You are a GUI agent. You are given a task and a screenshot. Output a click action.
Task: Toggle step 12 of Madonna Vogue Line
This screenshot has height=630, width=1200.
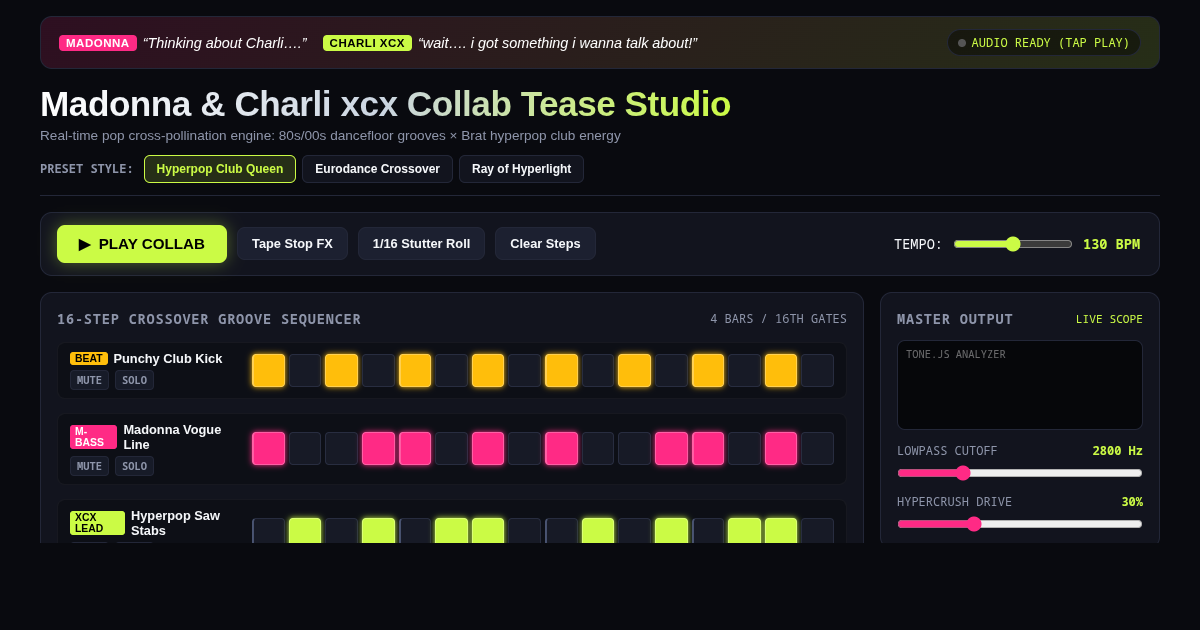671,448
